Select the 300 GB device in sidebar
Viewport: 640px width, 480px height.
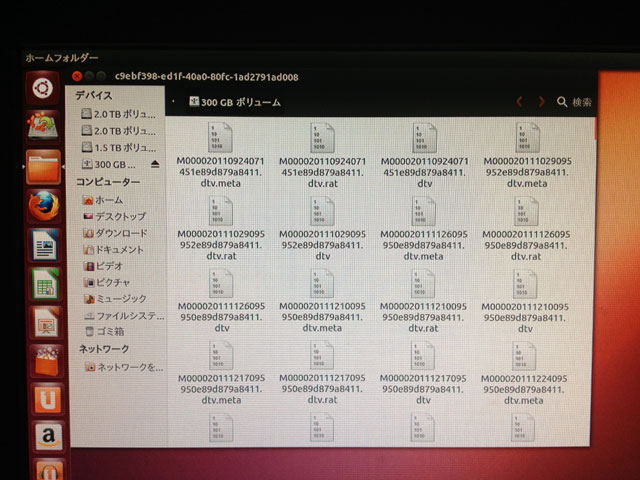tap(109, 164)
